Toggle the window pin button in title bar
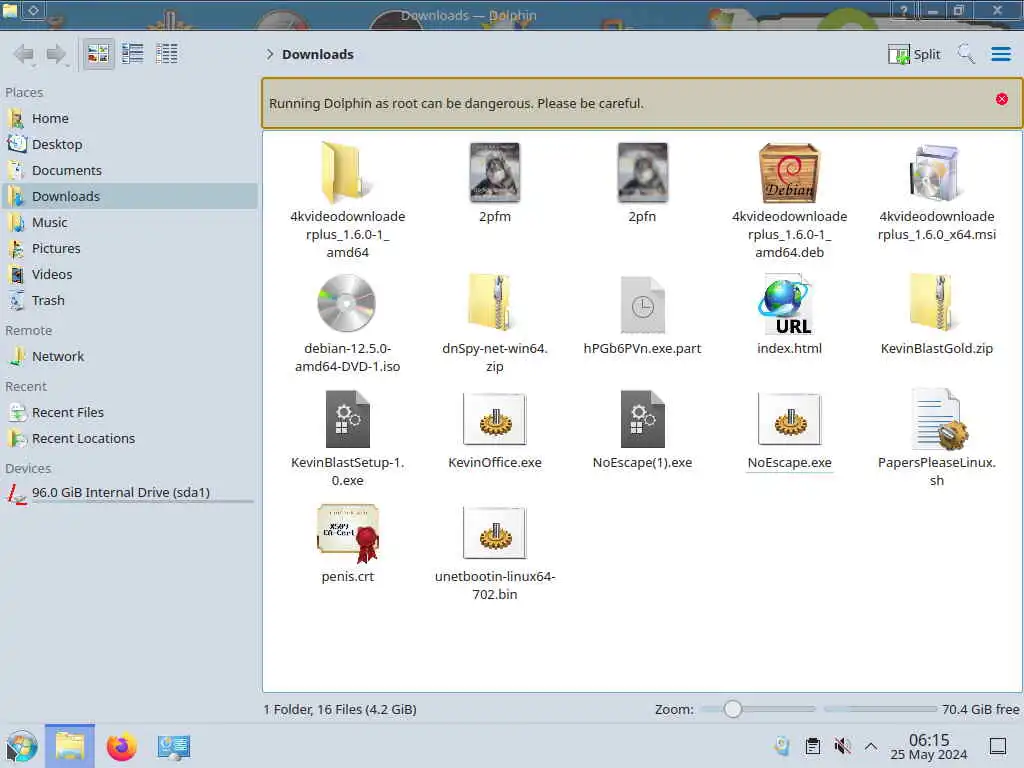 (33, 10)
